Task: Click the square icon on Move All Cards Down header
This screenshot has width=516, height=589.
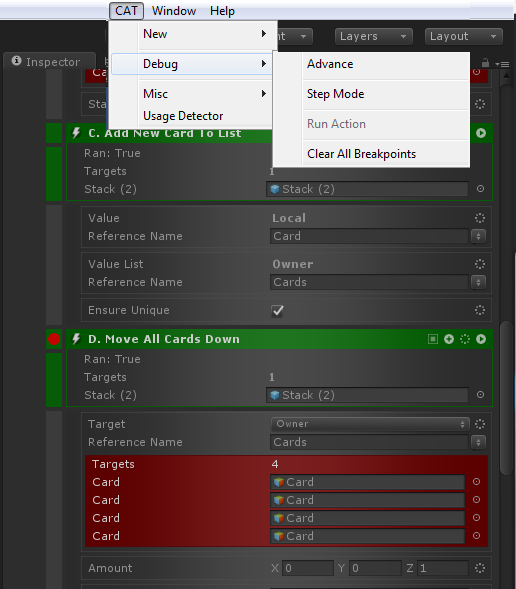Action: 433,339
